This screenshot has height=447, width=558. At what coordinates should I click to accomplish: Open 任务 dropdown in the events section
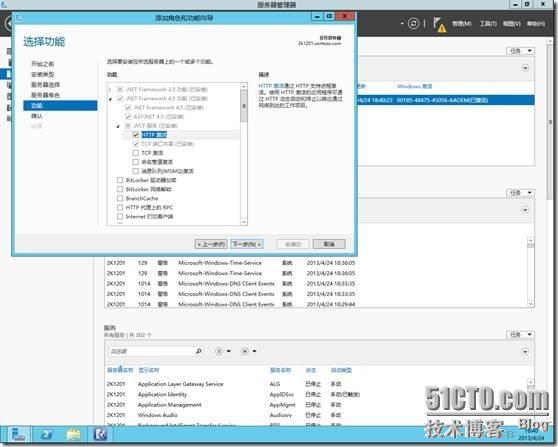520,193
